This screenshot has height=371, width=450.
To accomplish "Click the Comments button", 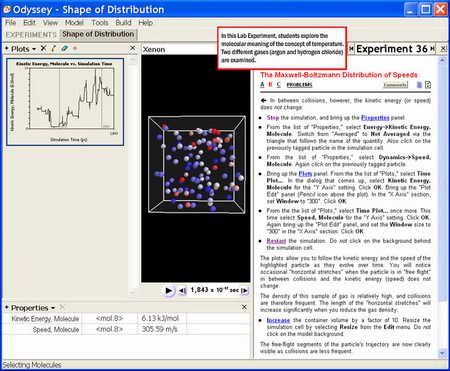I will coord(395,85).
